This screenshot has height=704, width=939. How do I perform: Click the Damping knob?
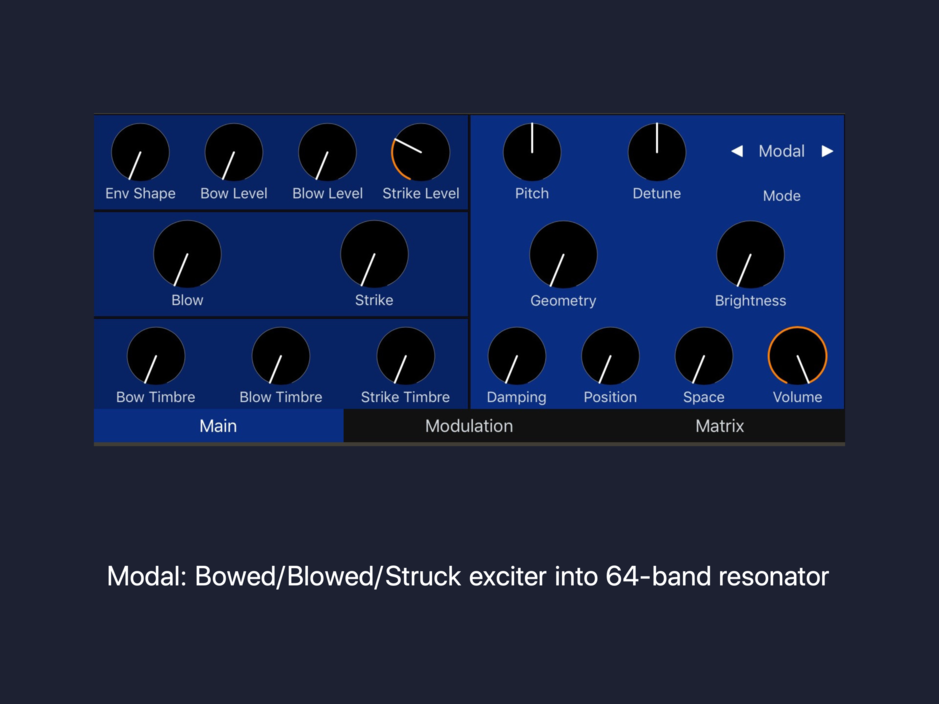point(517,356)
